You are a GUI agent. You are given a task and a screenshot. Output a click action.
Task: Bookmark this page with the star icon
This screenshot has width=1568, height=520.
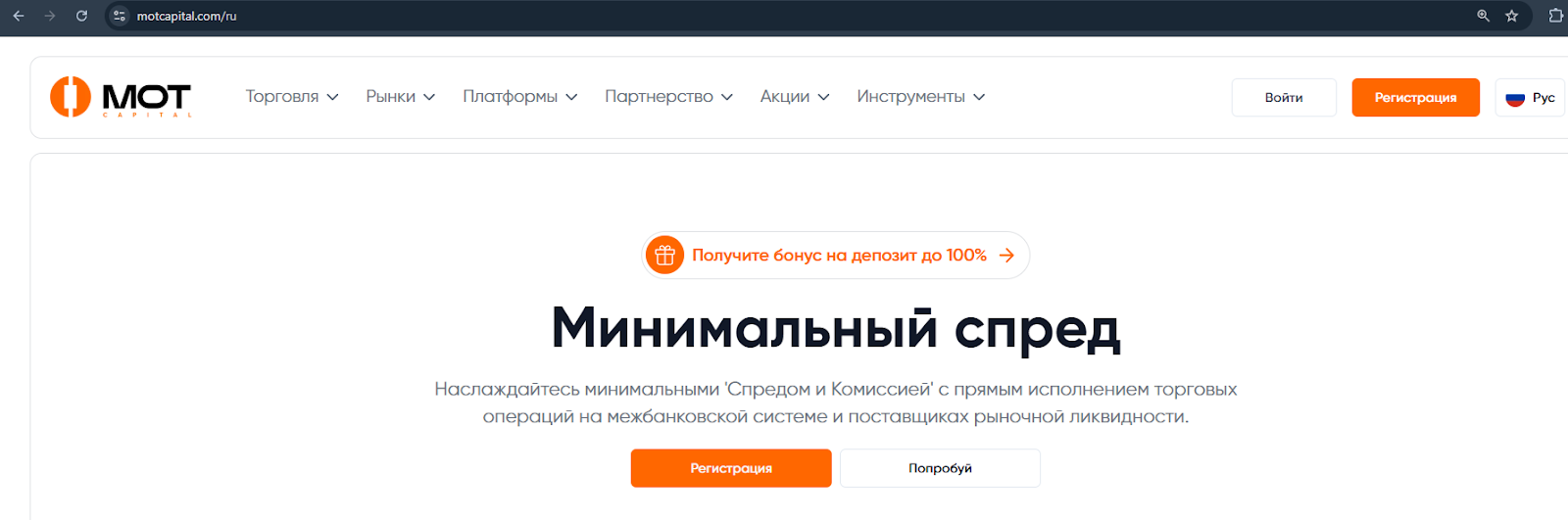pos(1511,16)
